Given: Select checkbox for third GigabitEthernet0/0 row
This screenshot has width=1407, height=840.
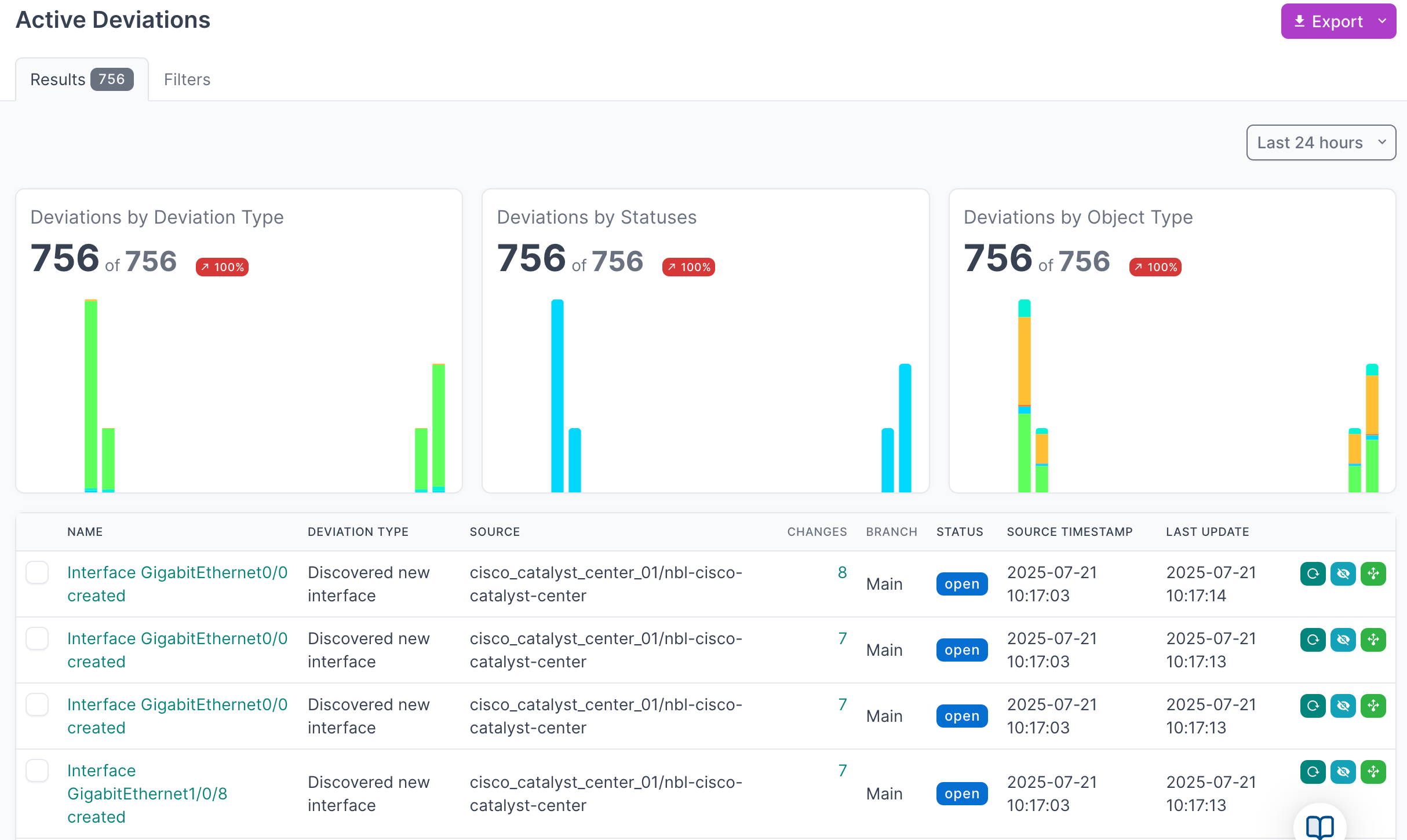Looking at the screenshot, I should pos(37,704).
